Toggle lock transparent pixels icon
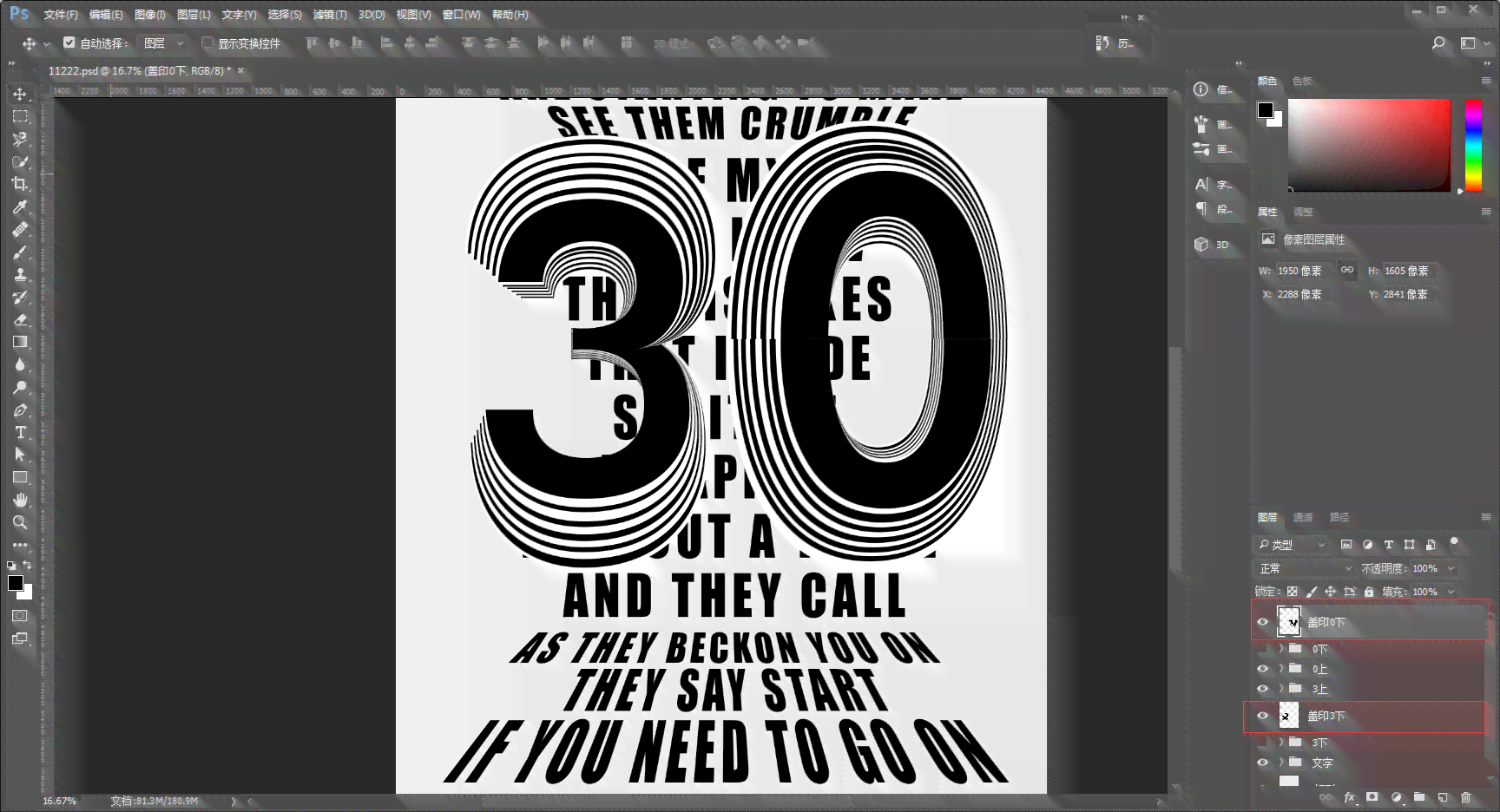This screenshot has height=812, width=1500. tap(1293, 592)
